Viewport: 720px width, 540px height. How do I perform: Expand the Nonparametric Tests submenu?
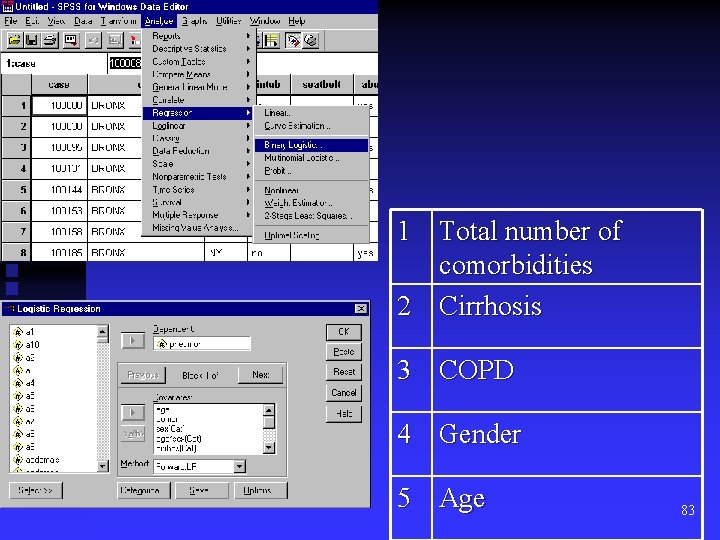[x=197, y=176]
